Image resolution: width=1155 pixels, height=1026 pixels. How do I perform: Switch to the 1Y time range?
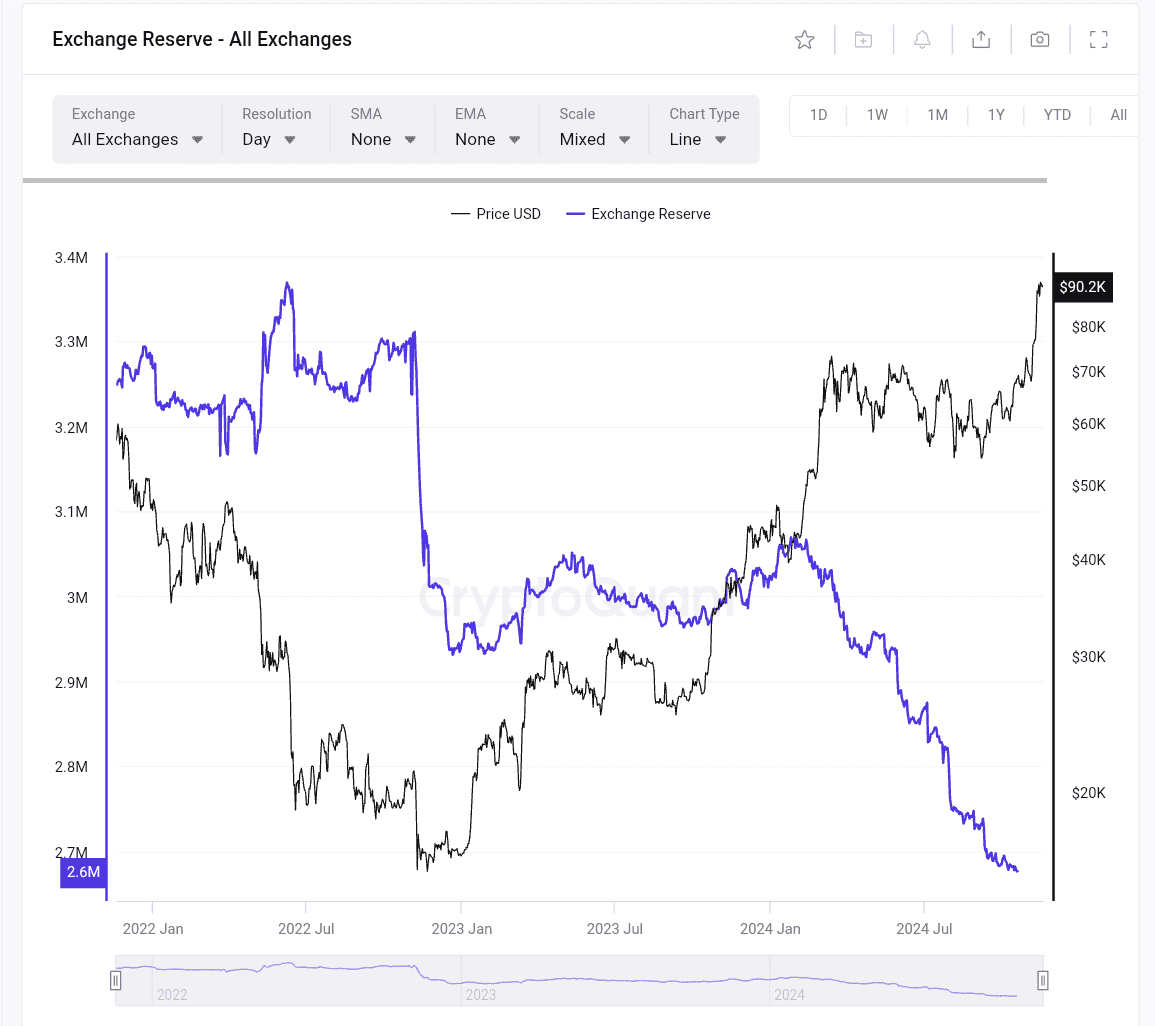[x=996, y=115]
